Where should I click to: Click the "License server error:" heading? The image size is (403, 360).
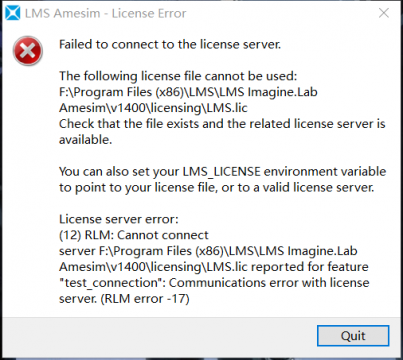click(x=119, y=219)
